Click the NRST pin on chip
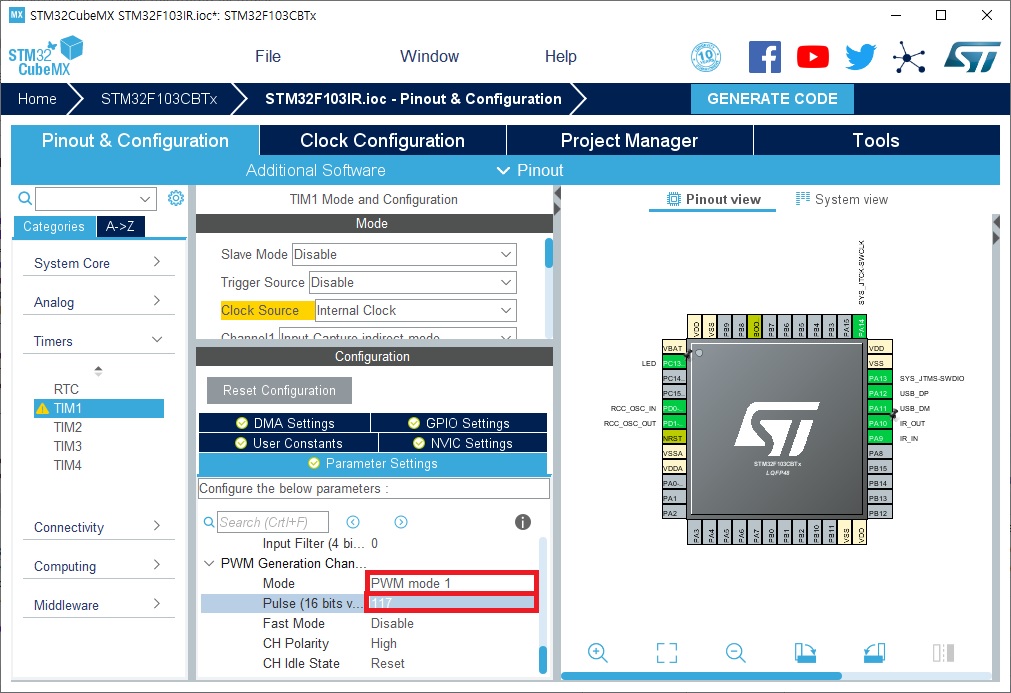 674,438
